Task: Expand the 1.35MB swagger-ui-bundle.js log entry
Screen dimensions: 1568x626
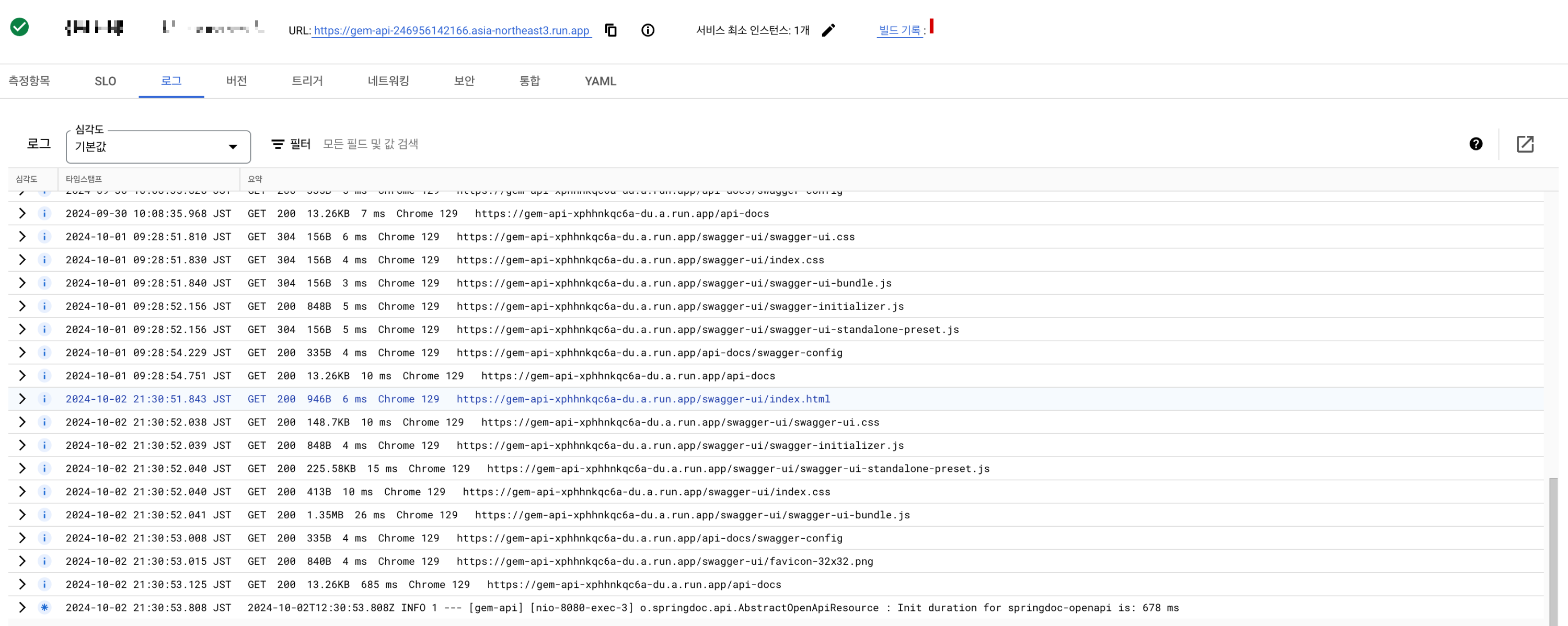Action: click(22, 515)
